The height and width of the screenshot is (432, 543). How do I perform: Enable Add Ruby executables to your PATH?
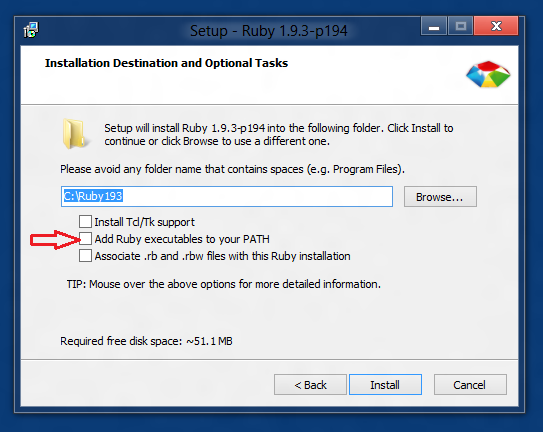point(85,239)
